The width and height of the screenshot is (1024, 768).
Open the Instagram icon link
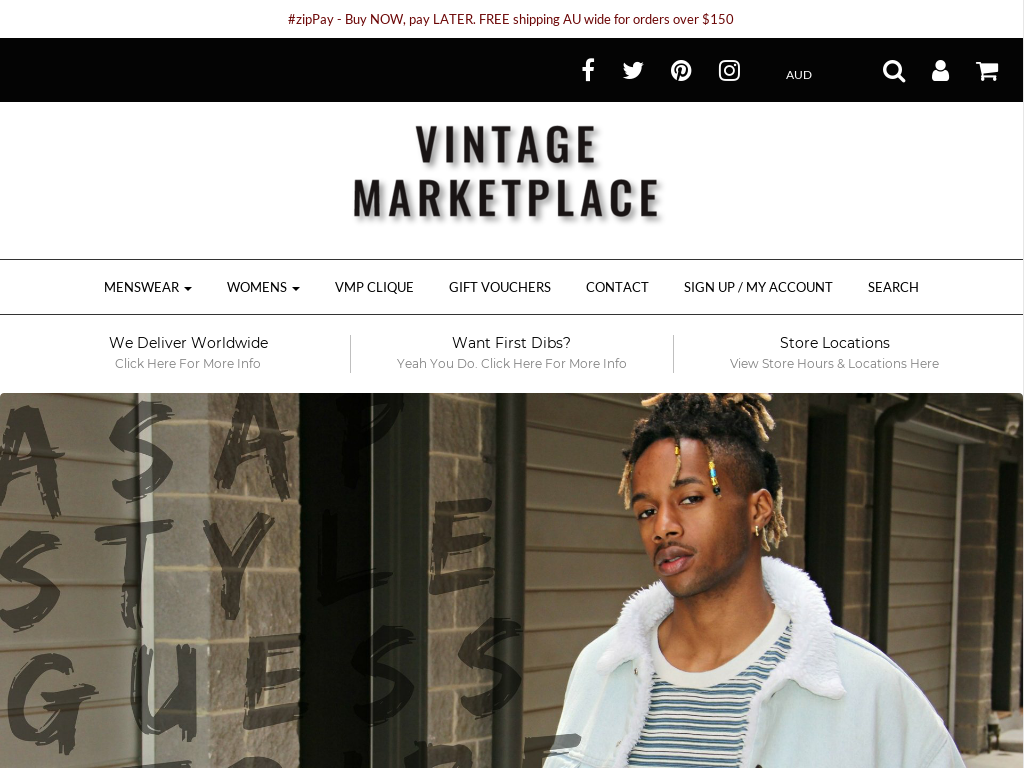pos(729,71)
